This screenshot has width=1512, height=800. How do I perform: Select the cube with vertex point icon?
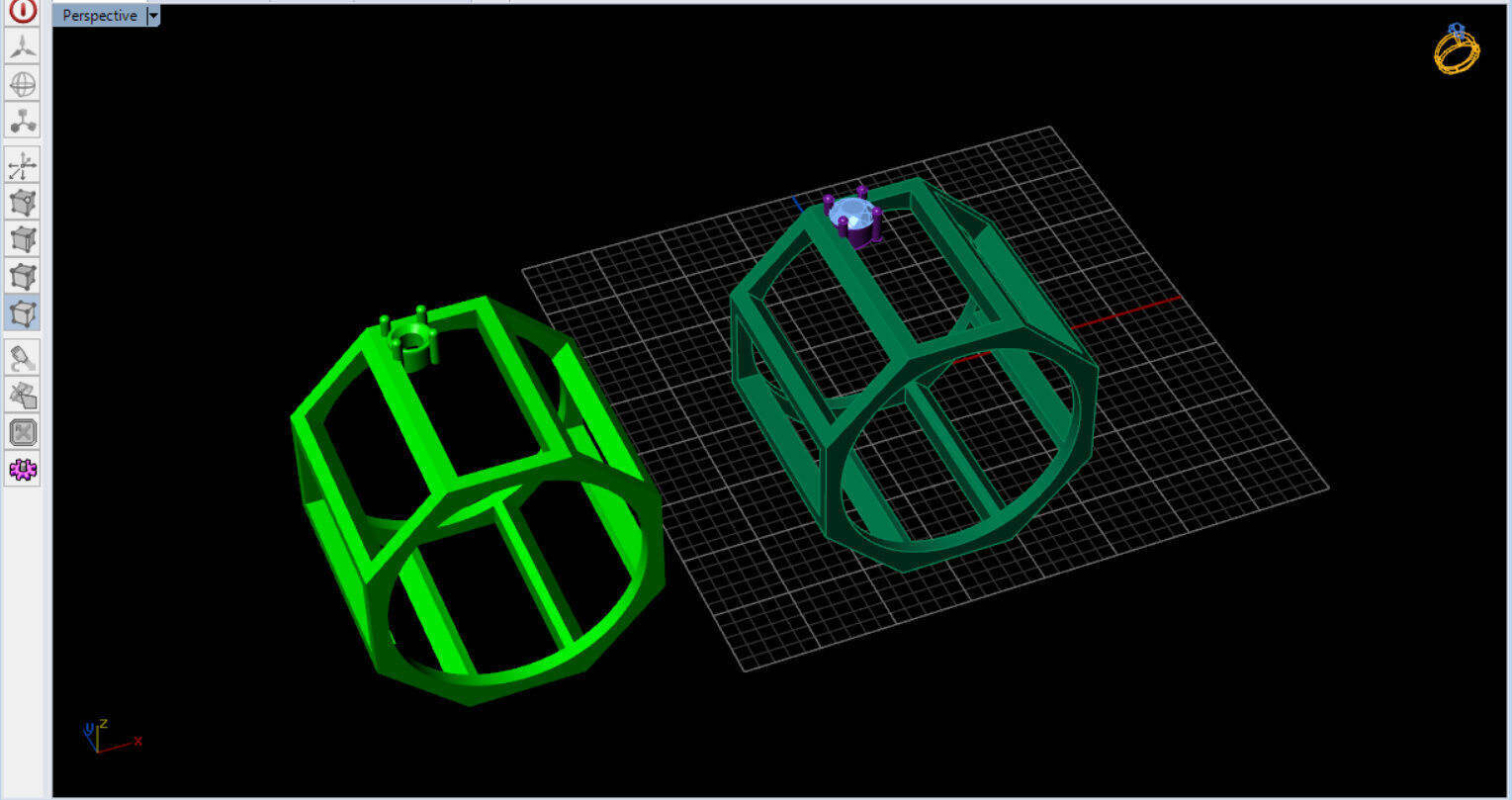click(23, 203)
